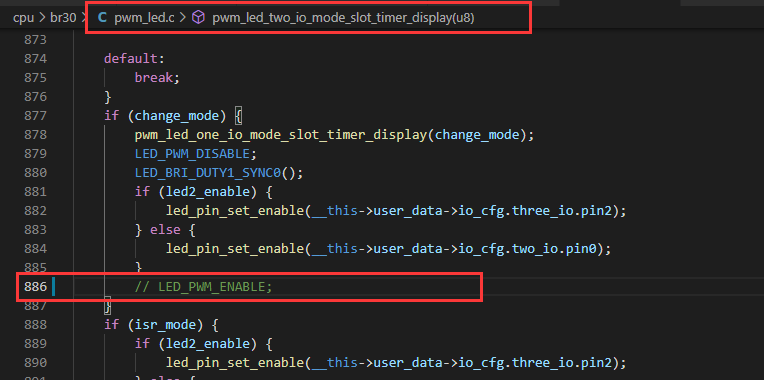764x380 pixels.
Task: Click the commented LED_PWM_ENABLE line
Action: pos(204,287)
